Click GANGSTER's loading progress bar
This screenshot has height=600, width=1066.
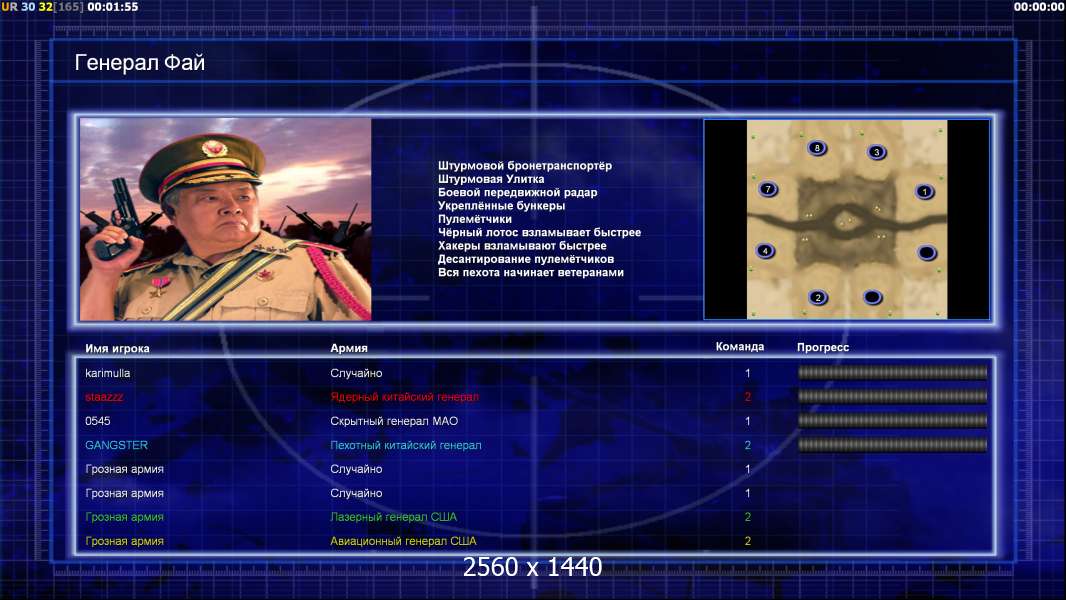tap(893, 445)
